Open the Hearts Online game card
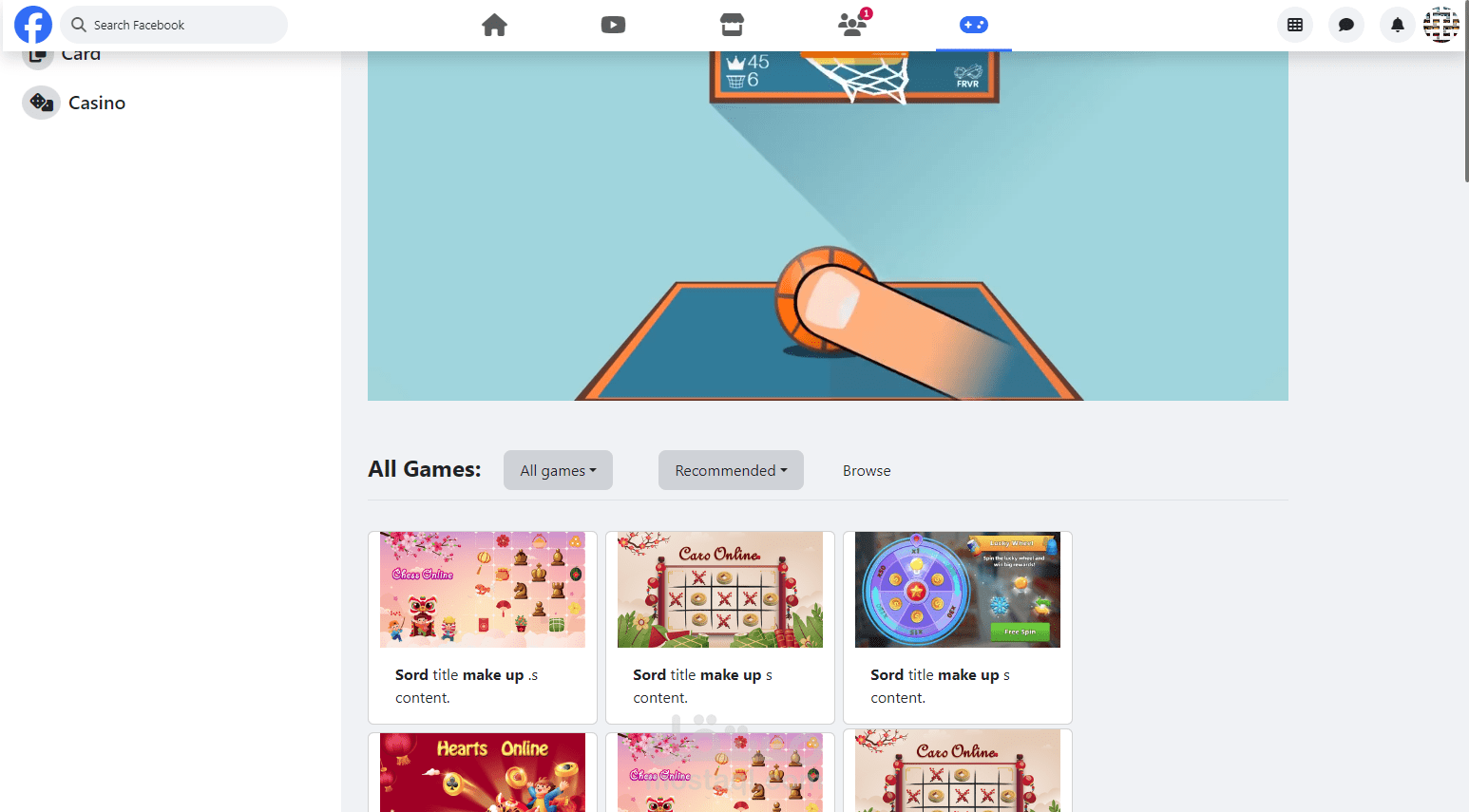Image resolution: width=1469 pixels, height=812 pixels. 483,772
